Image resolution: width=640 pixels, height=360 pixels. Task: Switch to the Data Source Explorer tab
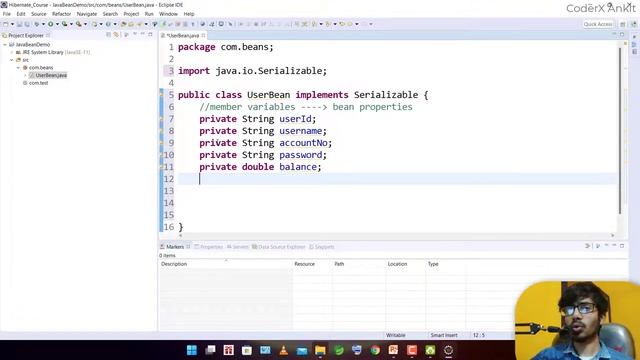(279, 247)
